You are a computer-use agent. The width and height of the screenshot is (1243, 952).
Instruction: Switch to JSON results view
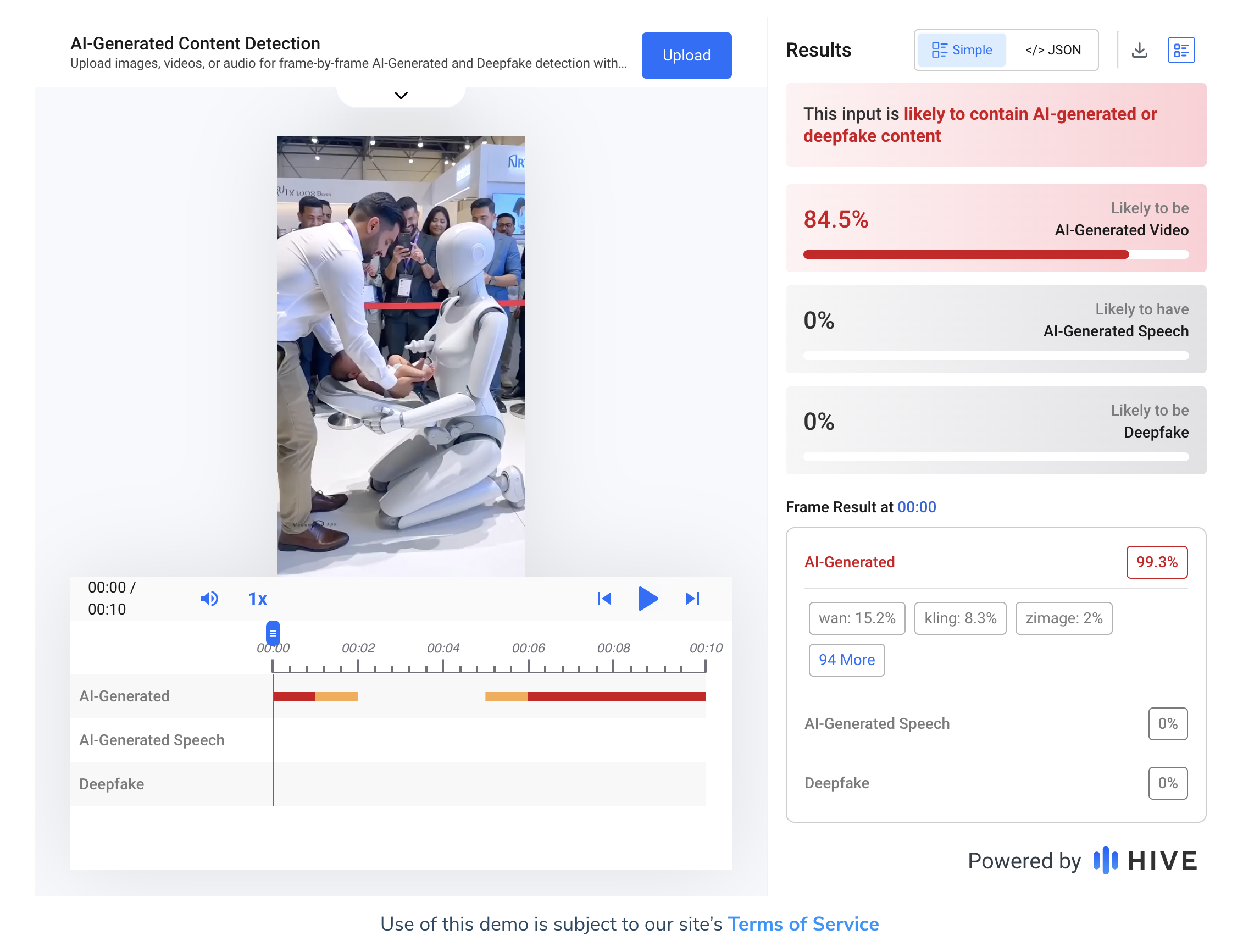[1052, 50]
